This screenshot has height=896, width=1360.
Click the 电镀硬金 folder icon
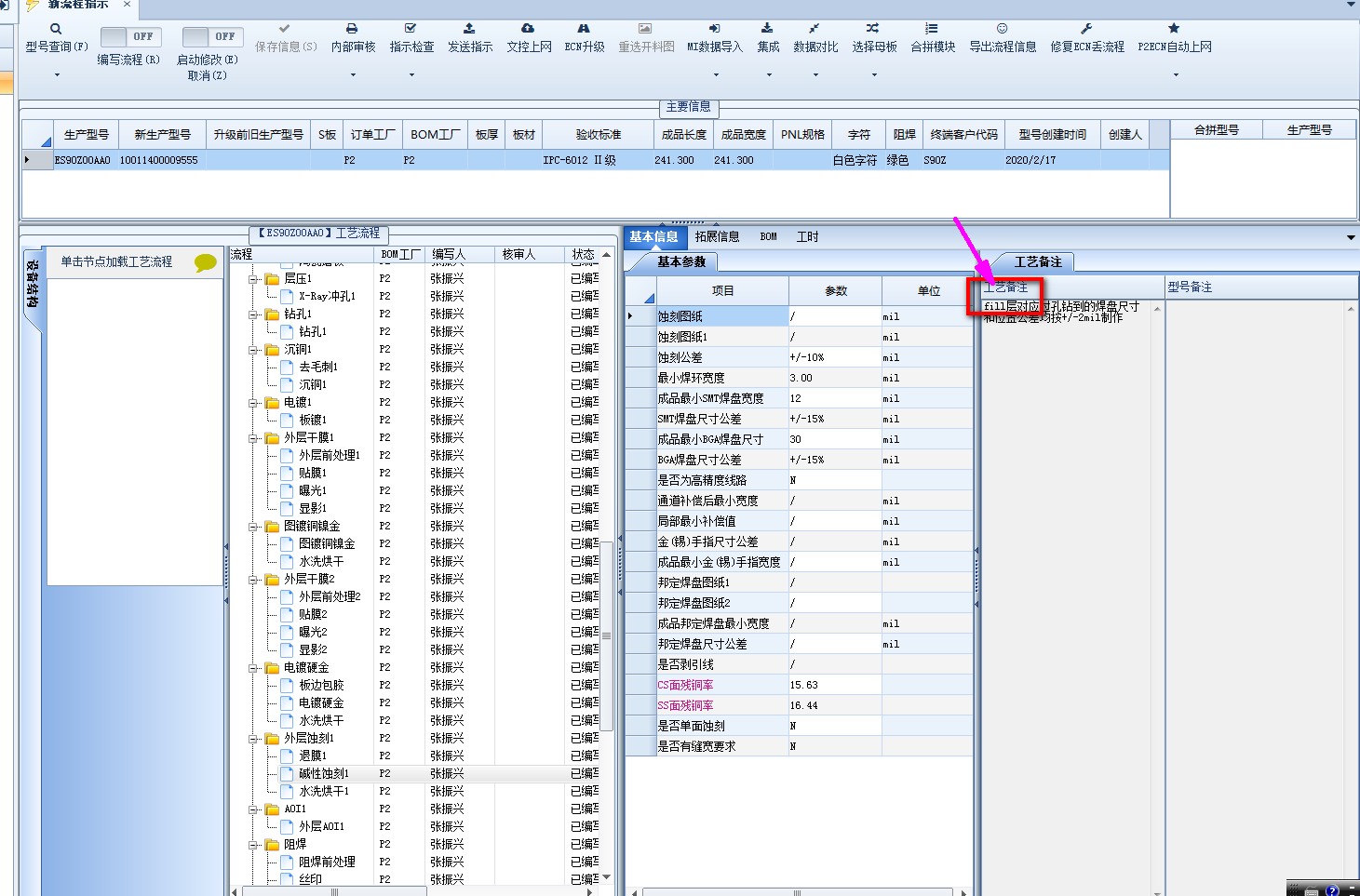(272, 668)
